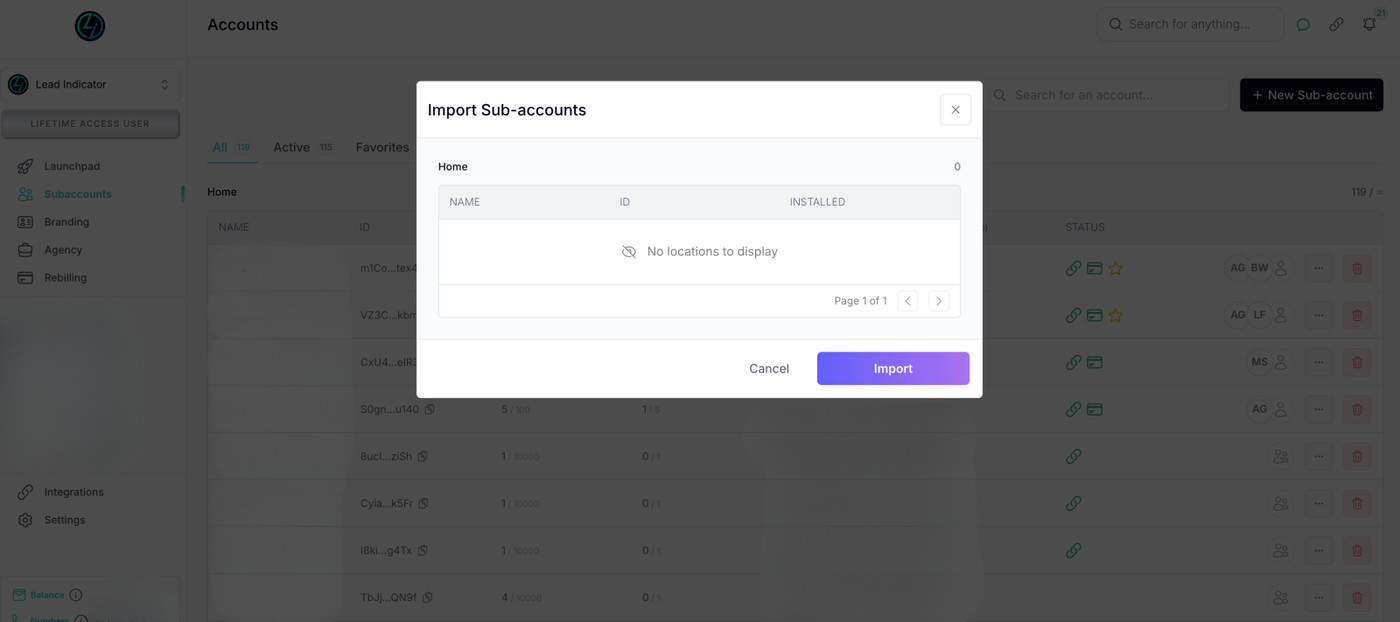Toggle favorite star on the m1Co row

pyautogui.click(x=1115, y=268)
